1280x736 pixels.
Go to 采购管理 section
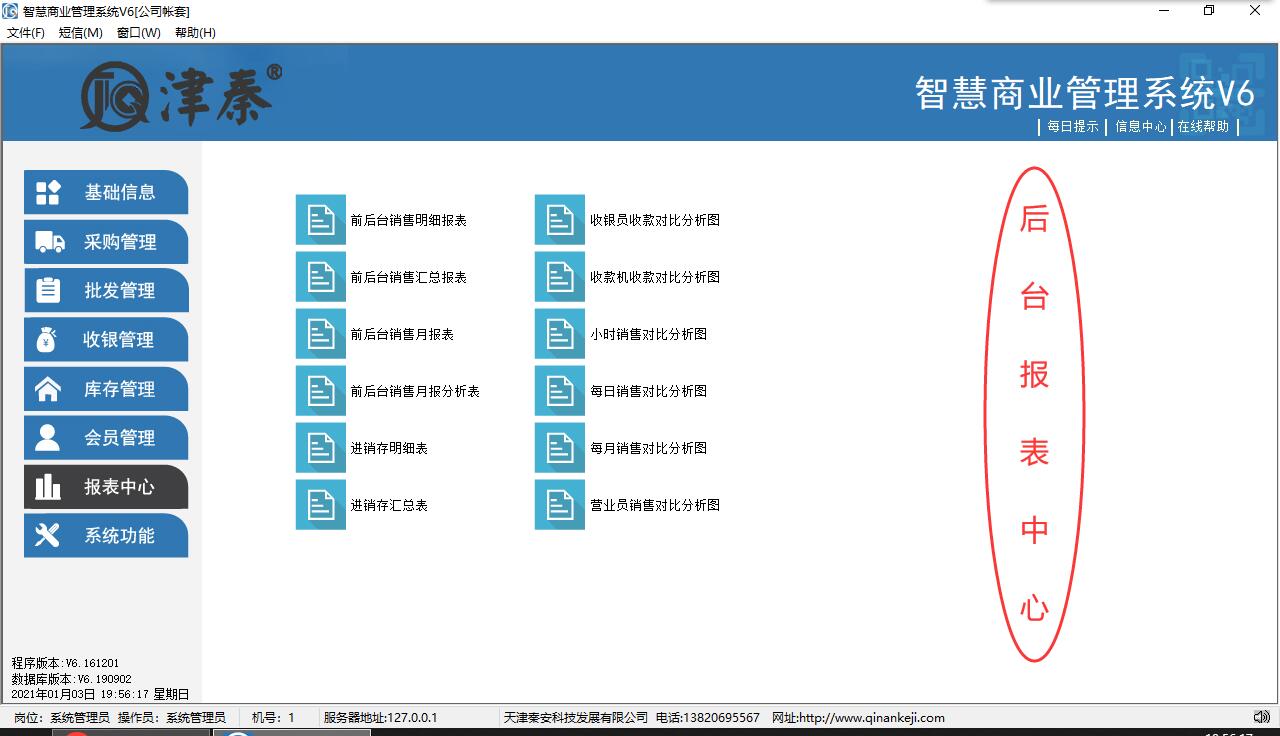[106, 242]
